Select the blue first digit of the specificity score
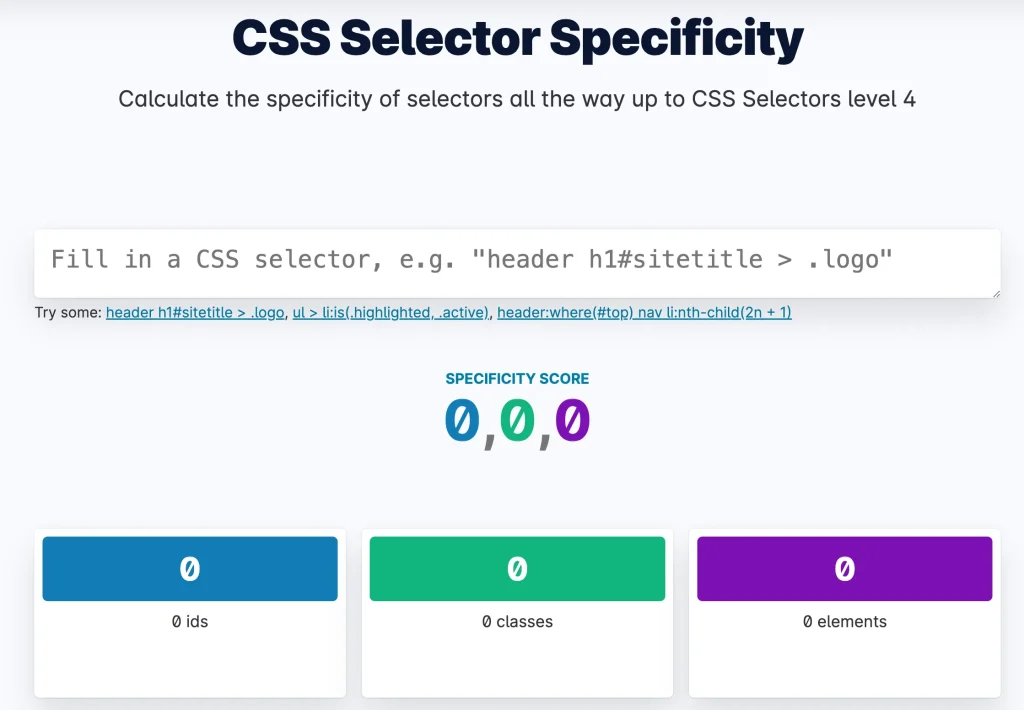1024x710 pixels. [459, 420]
